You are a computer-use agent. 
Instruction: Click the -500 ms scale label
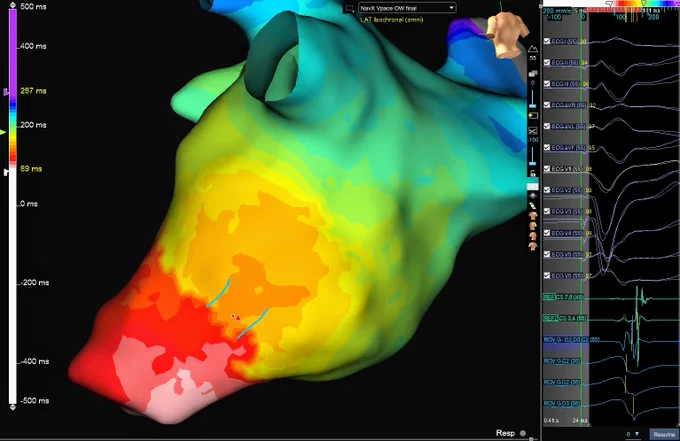[x=34, y=400]
